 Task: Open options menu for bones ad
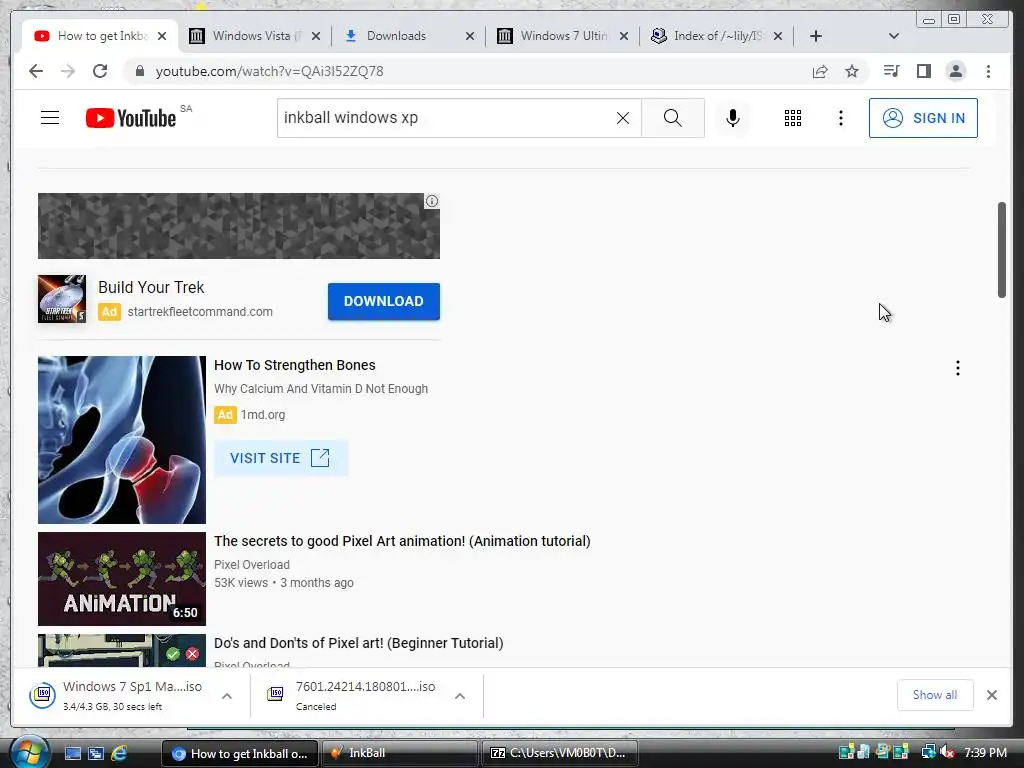[957, 368]
